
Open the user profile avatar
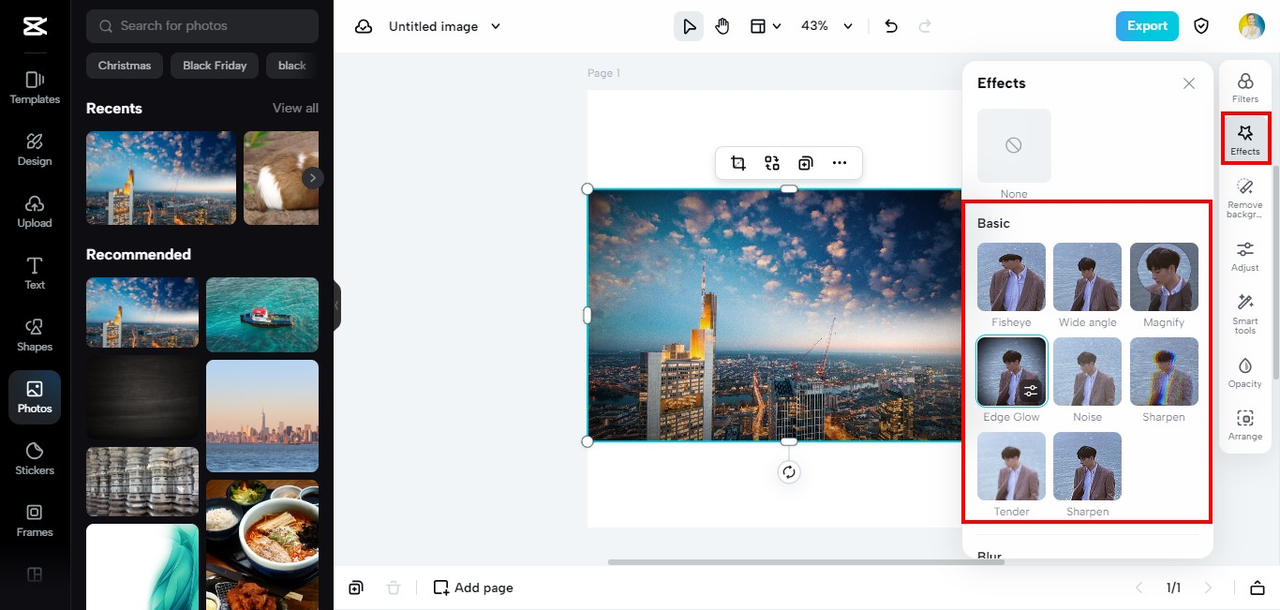pos(1251,26)
